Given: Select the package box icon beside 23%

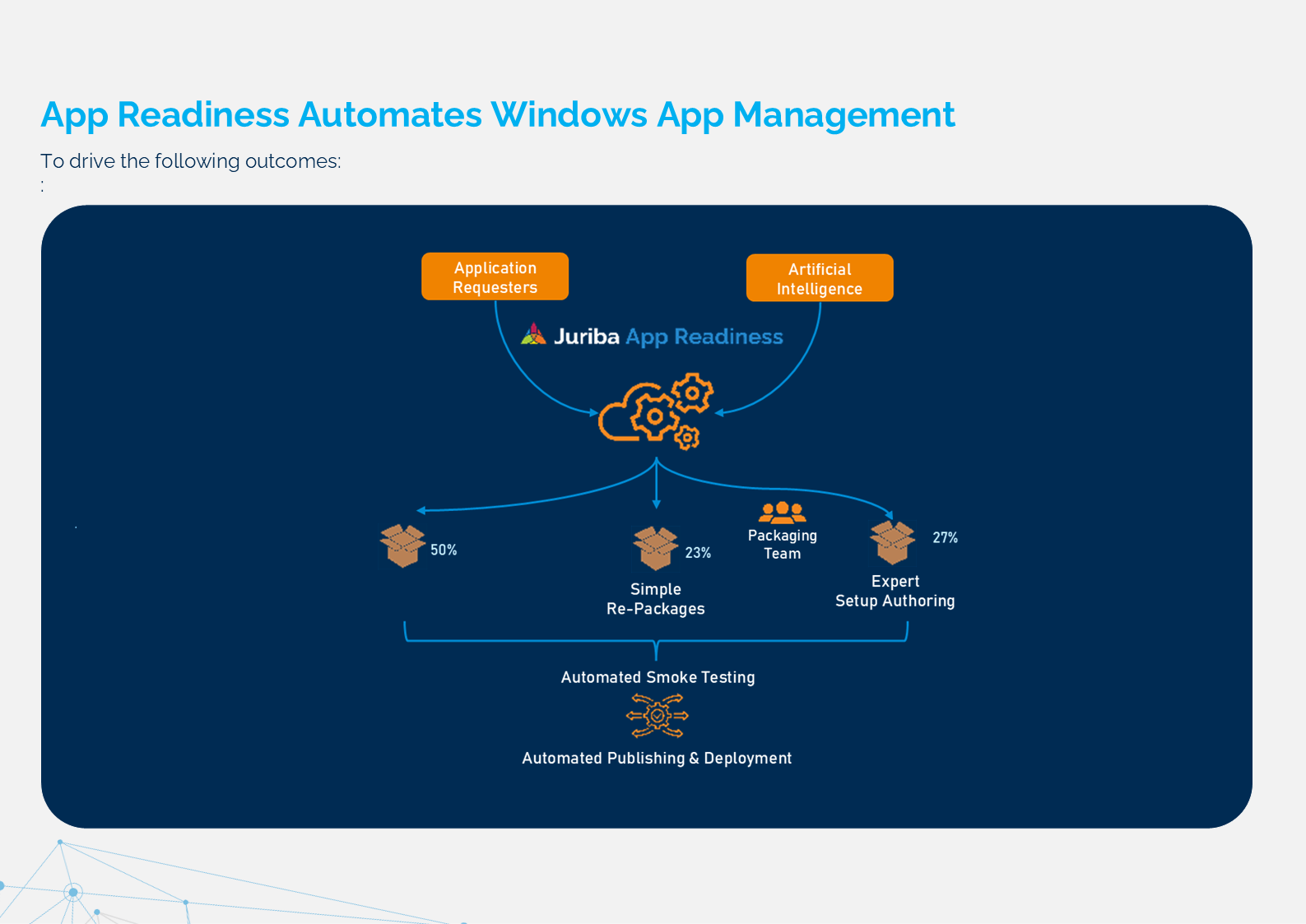Looking at the screenshot, I should point(655,549).
